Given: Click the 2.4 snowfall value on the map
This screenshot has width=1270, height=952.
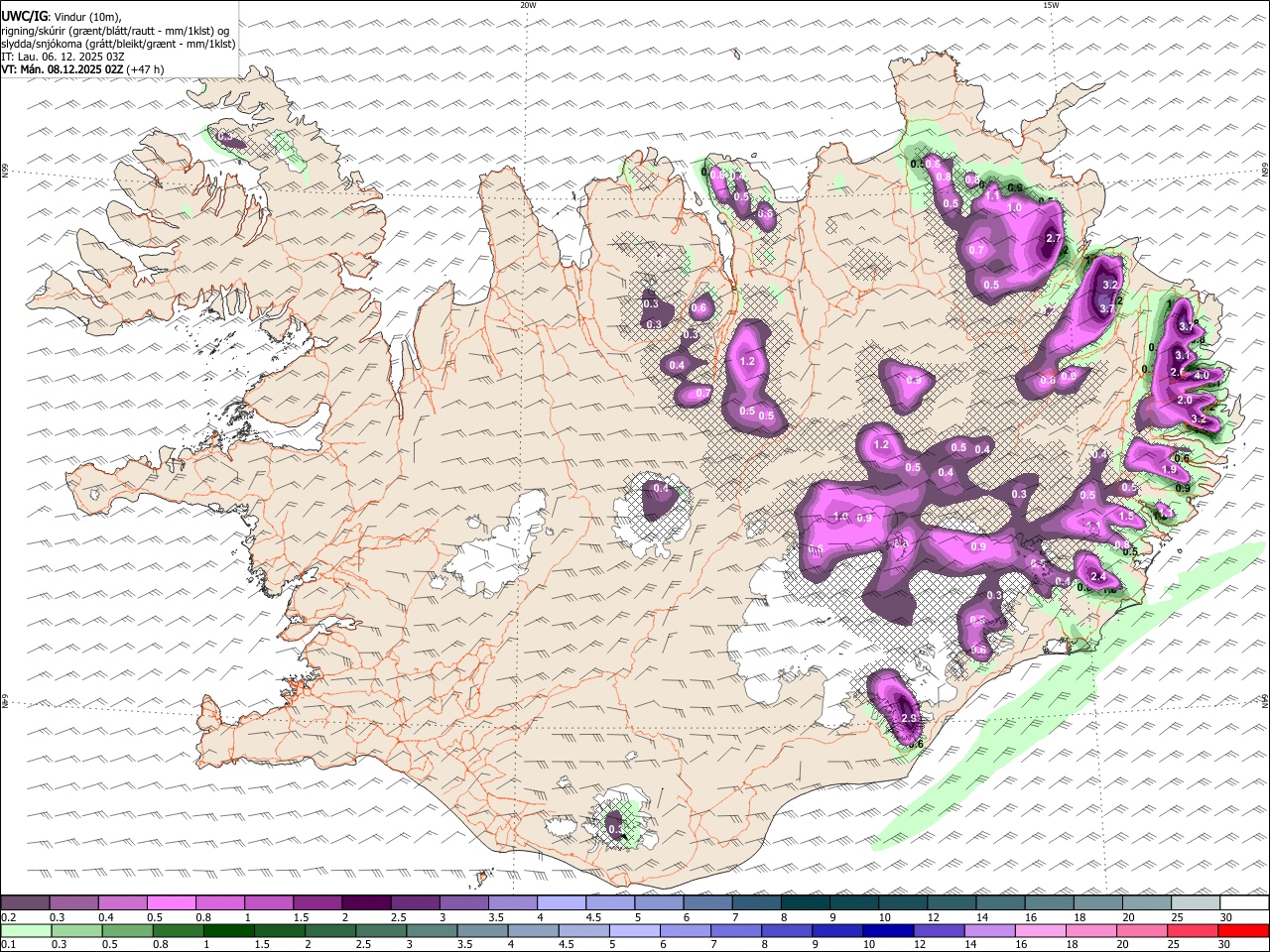Looking at the screenshot, I should pyautogui.click(x=1098, y=577).
